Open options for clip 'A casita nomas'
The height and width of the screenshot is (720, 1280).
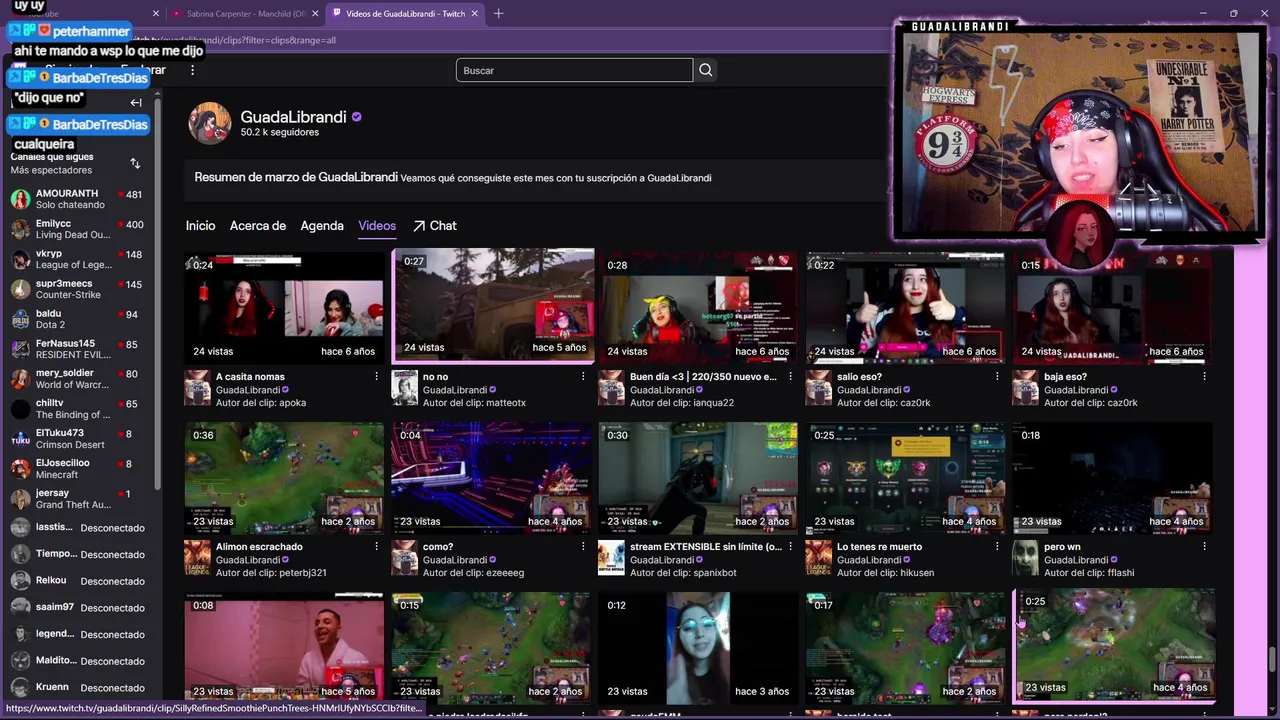[x=376, y=377]
